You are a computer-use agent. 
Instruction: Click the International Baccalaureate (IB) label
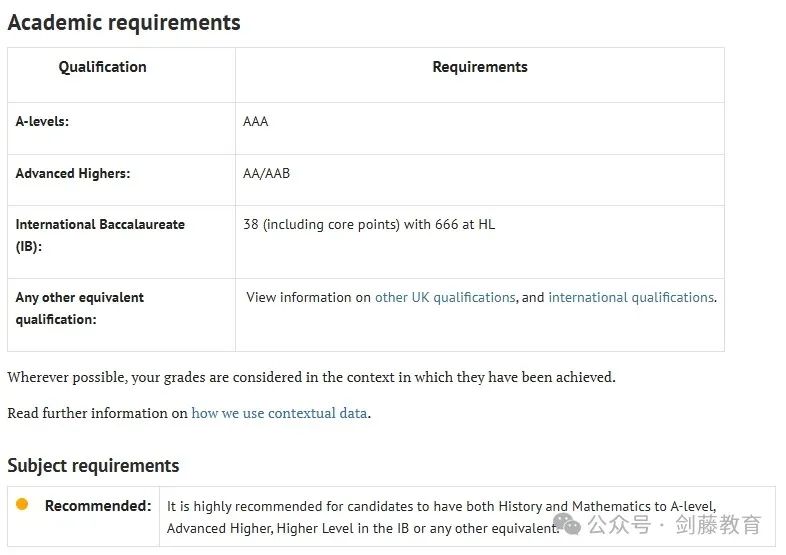tap(100, 235)
